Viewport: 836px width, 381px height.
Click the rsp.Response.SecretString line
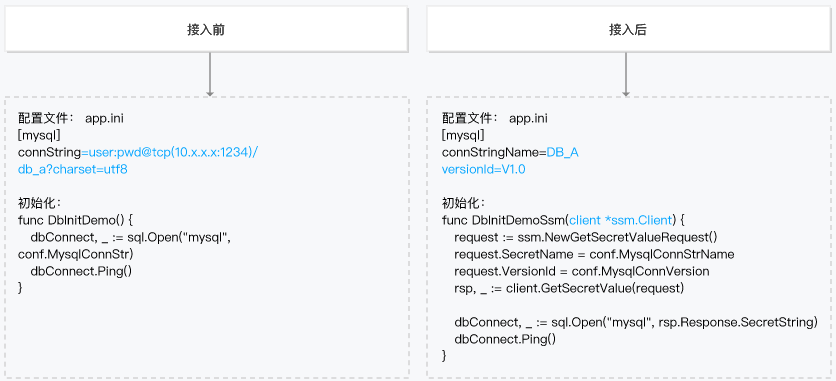coord(636,322)
